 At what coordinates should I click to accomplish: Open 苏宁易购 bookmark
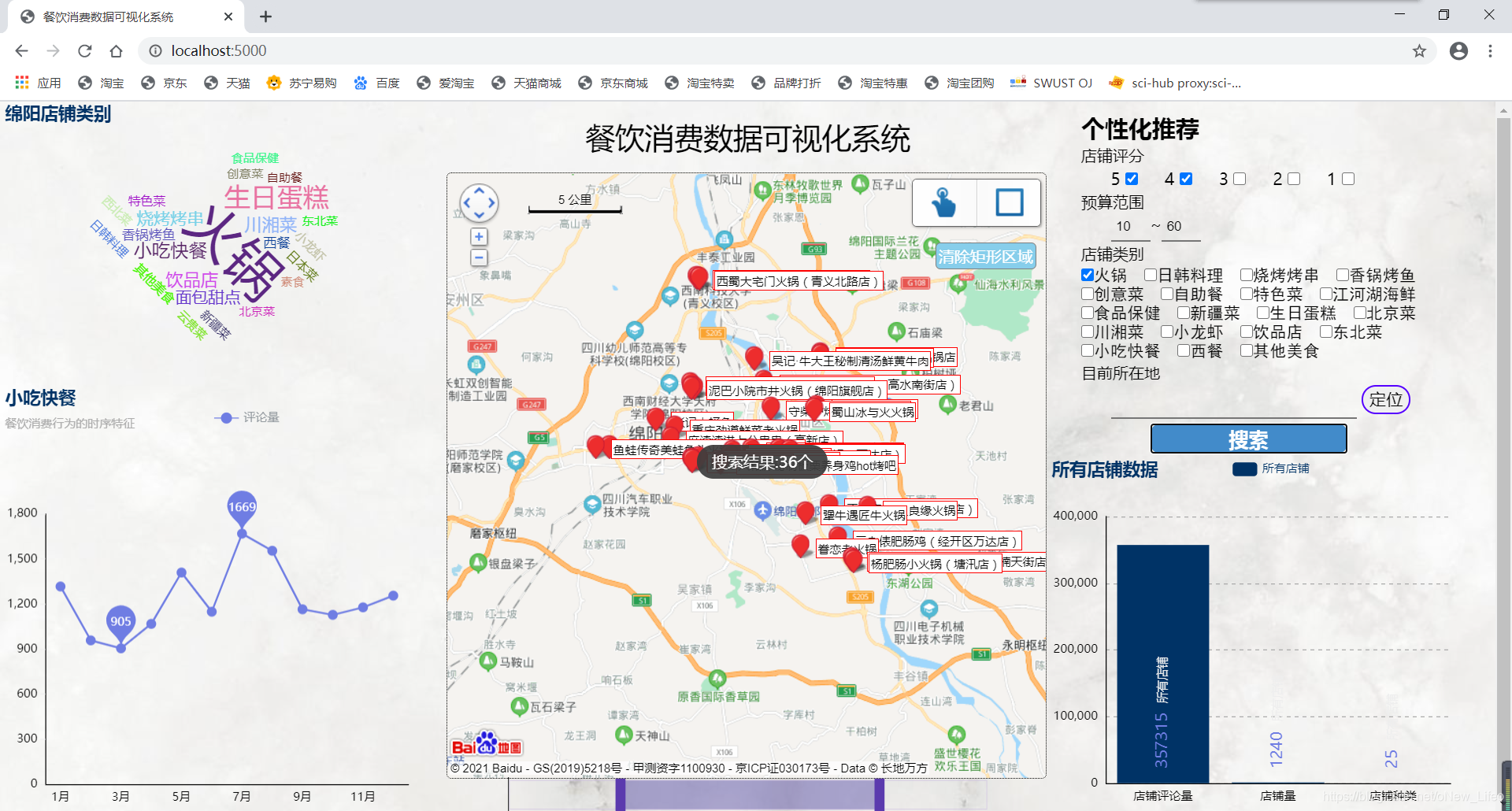coord(302,83)
